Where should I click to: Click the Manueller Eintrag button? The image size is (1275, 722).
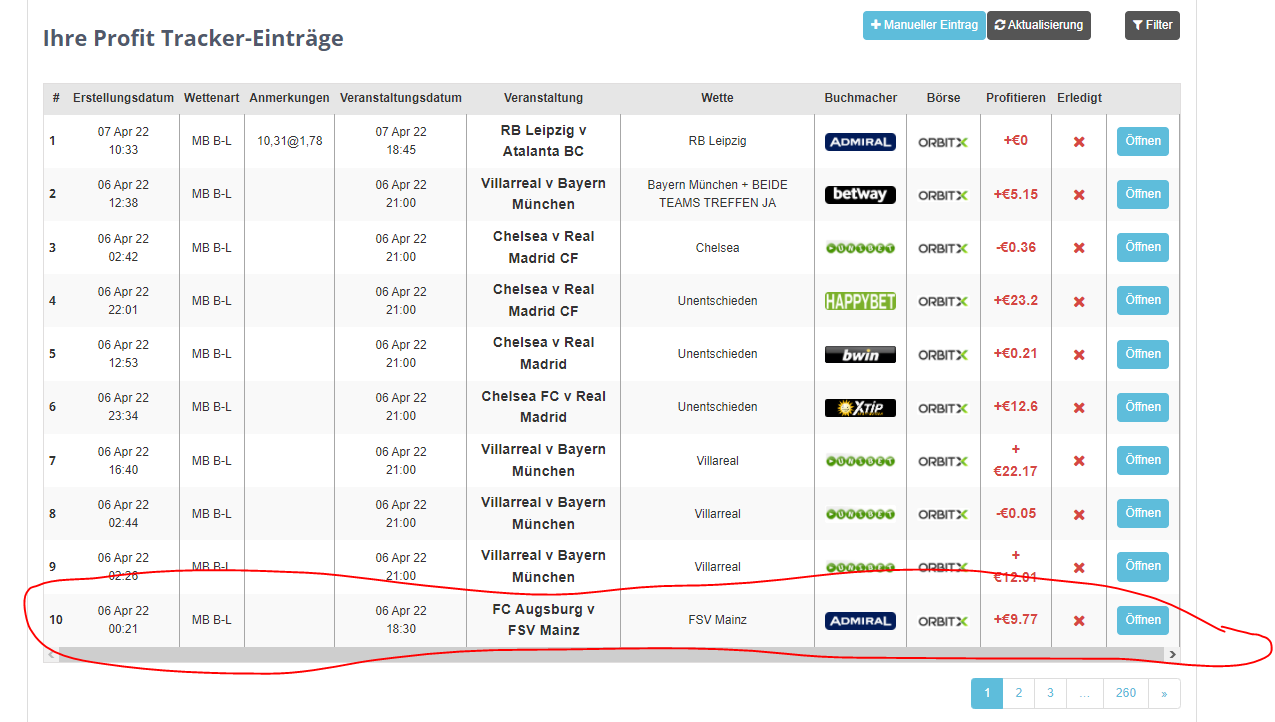coord(924,25)
